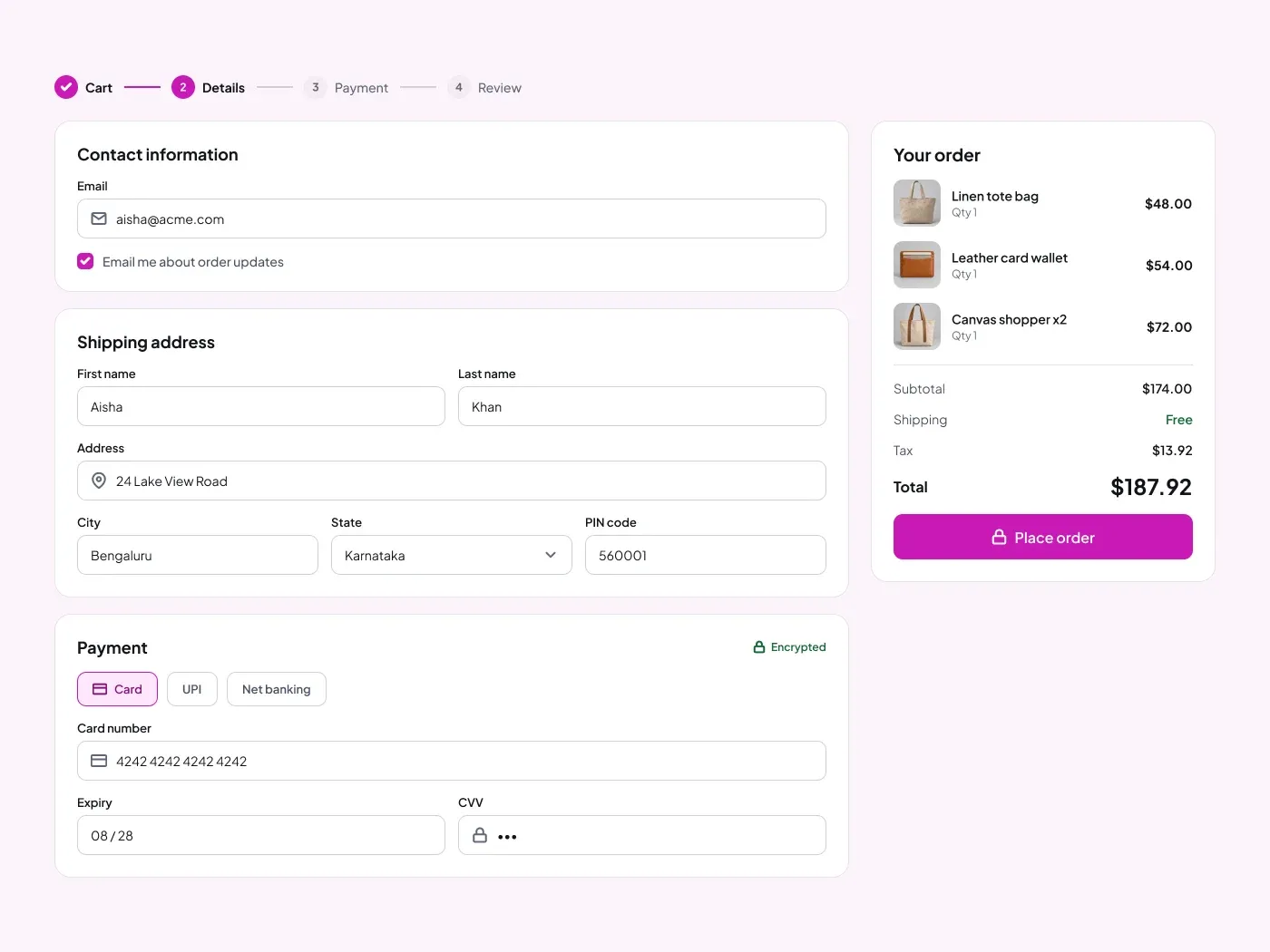The image size is (1270, 952).
Task: Uncheck Email me about order updates
Action: (x=85, y=261)
